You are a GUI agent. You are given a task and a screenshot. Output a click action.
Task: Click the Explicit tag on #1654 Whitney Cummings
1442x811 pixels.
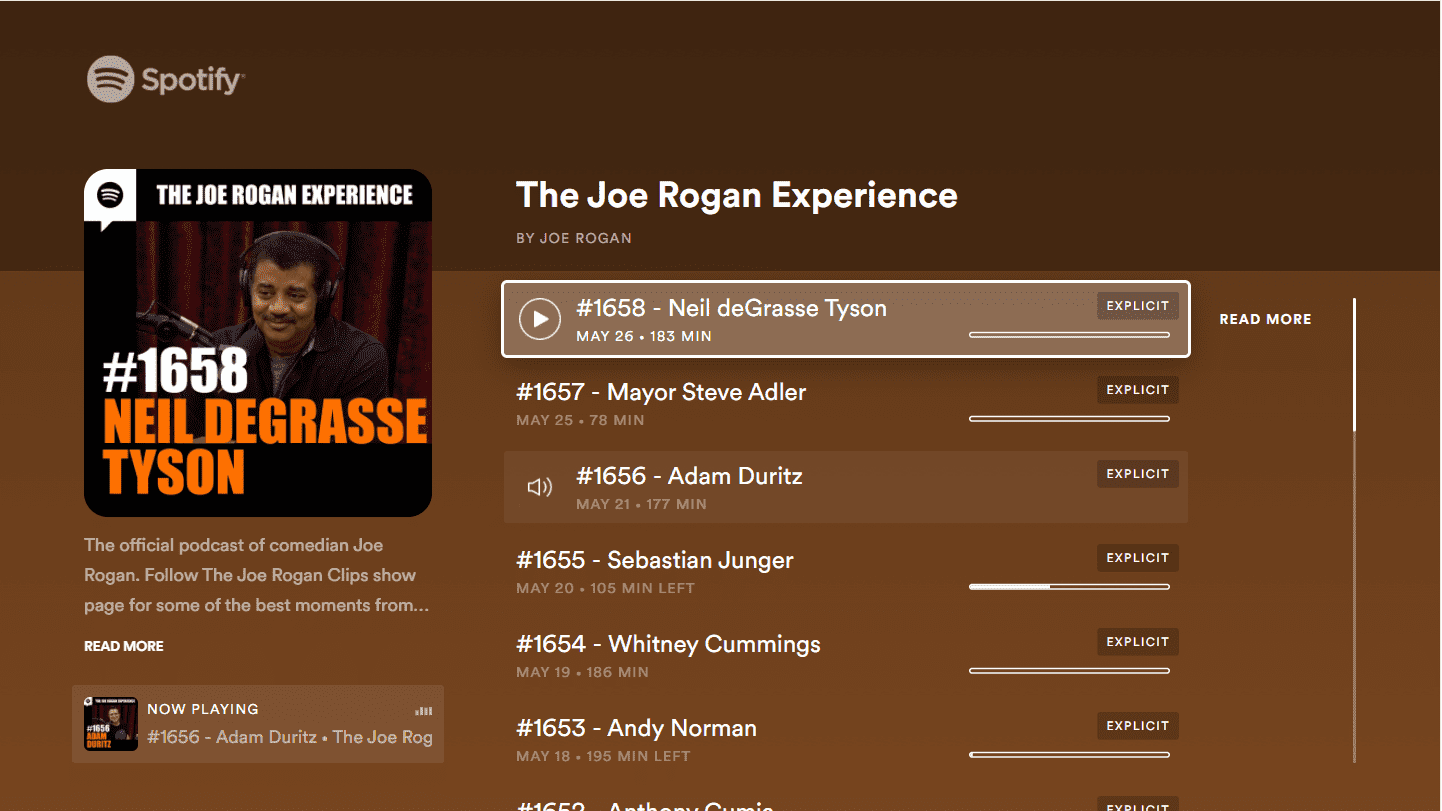click(1137, 642)
